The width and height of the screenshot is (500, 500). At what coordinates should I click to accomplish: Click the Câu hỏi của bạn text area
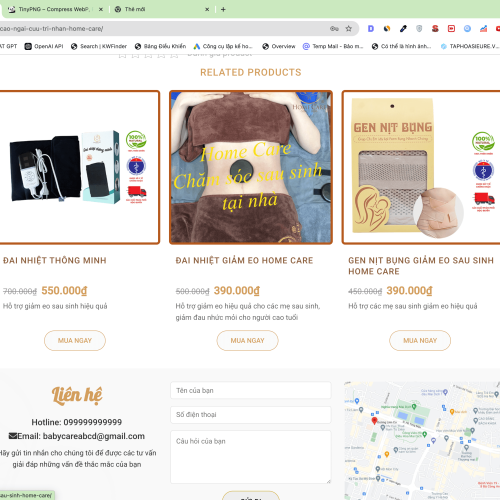click(251, 457)
